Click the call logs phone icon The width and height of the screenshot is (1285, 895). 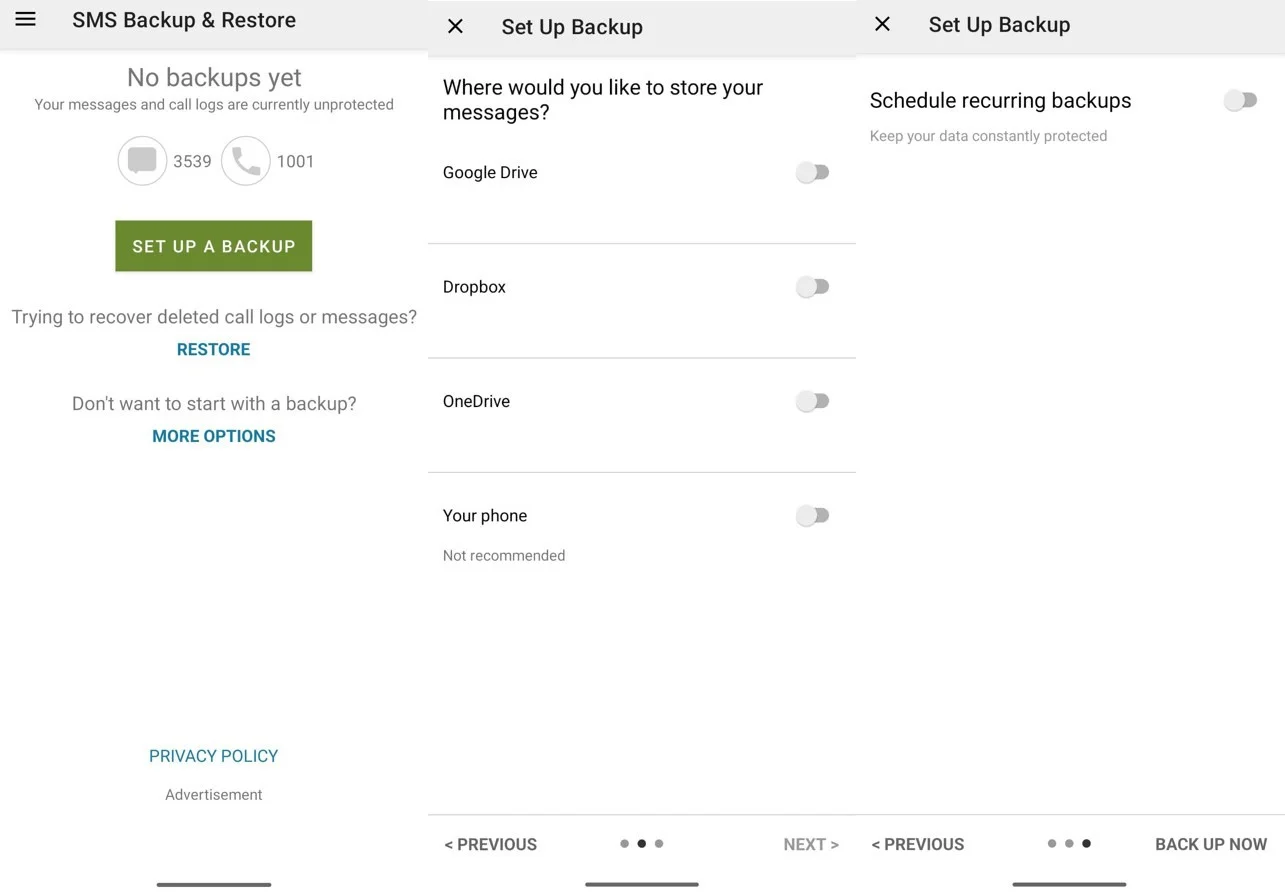tap(246, 160)
